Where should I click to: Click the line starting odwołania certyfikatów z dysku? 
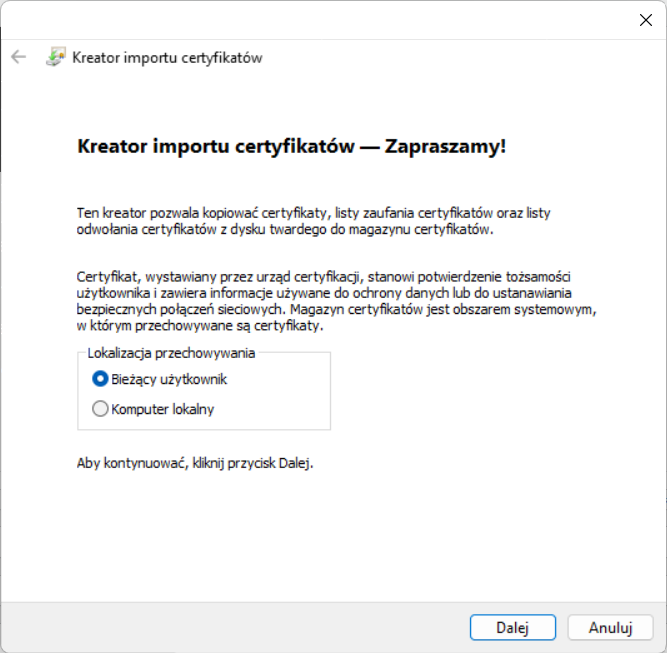pyautogui.click(x=285, y=228)
